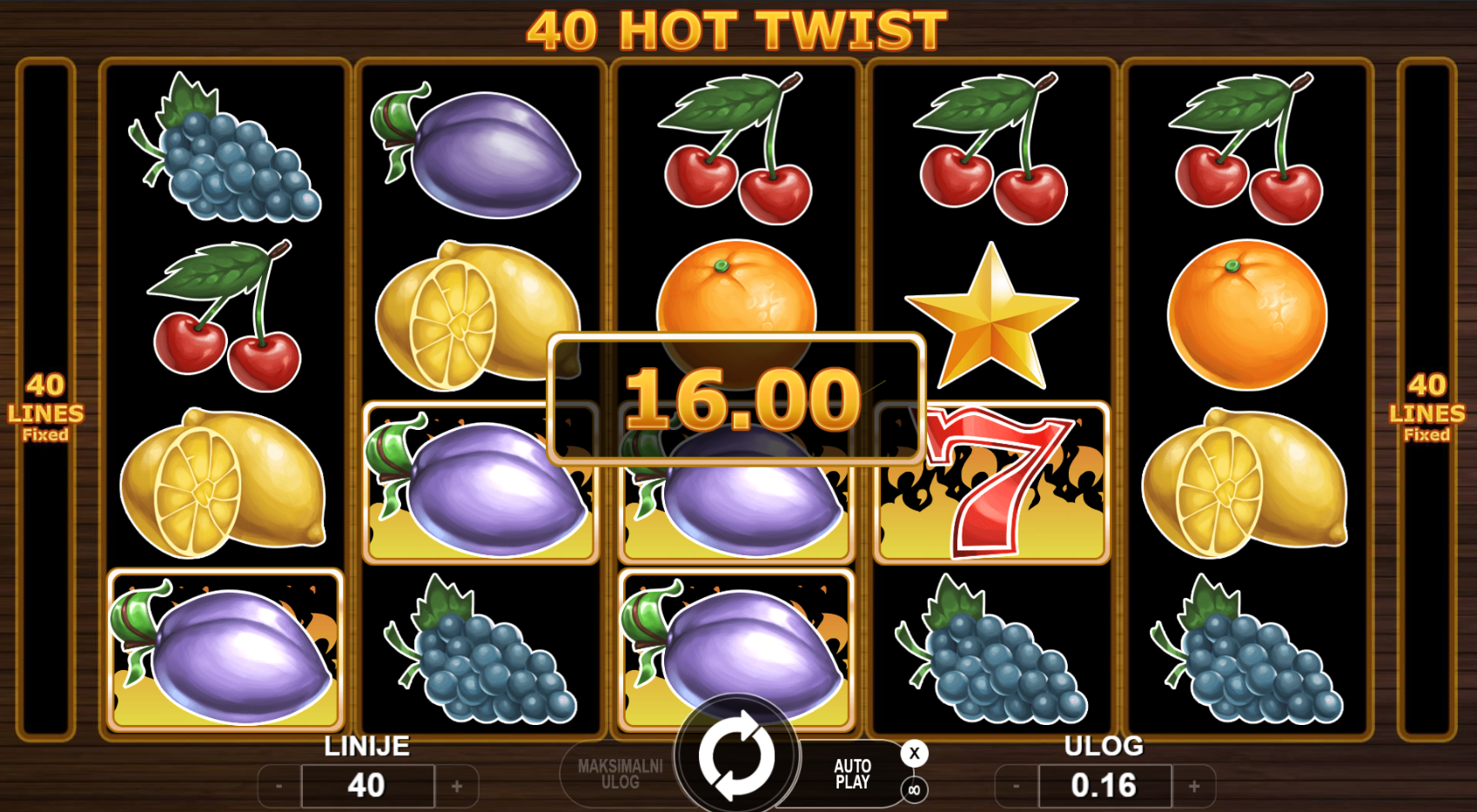Click the gold star symbol

[x=991, y=316]
